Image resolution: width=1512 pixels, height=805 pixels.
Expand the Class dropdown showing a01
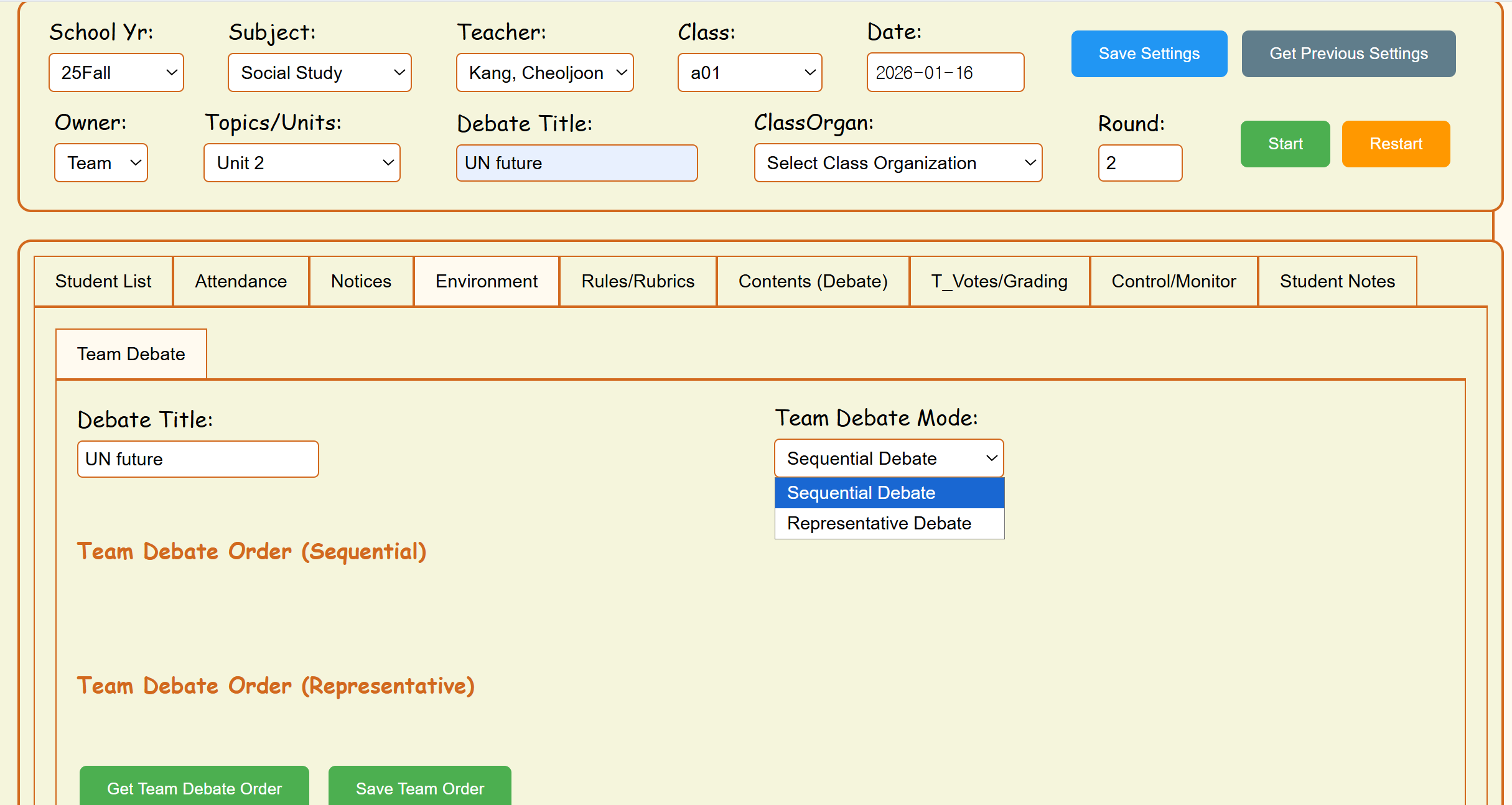point(749,73)
